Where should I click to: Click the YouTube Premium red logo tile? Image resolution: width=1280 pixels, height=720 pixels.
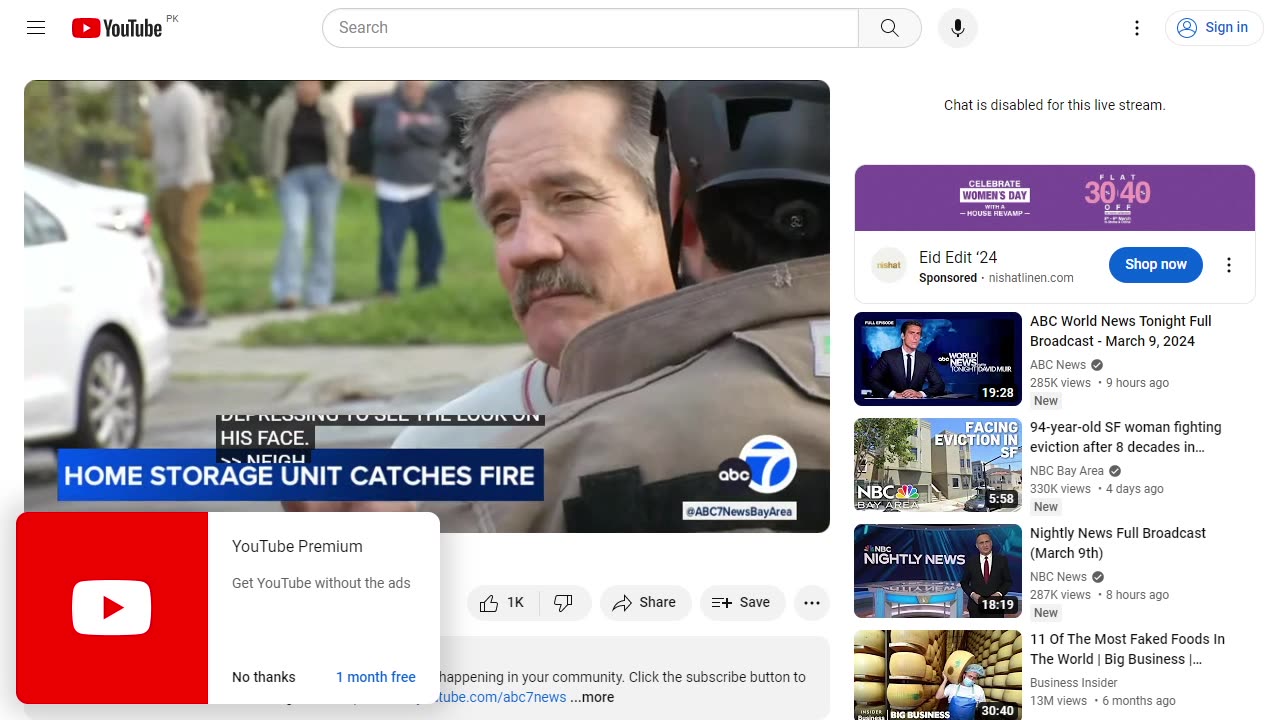[112, 608]
